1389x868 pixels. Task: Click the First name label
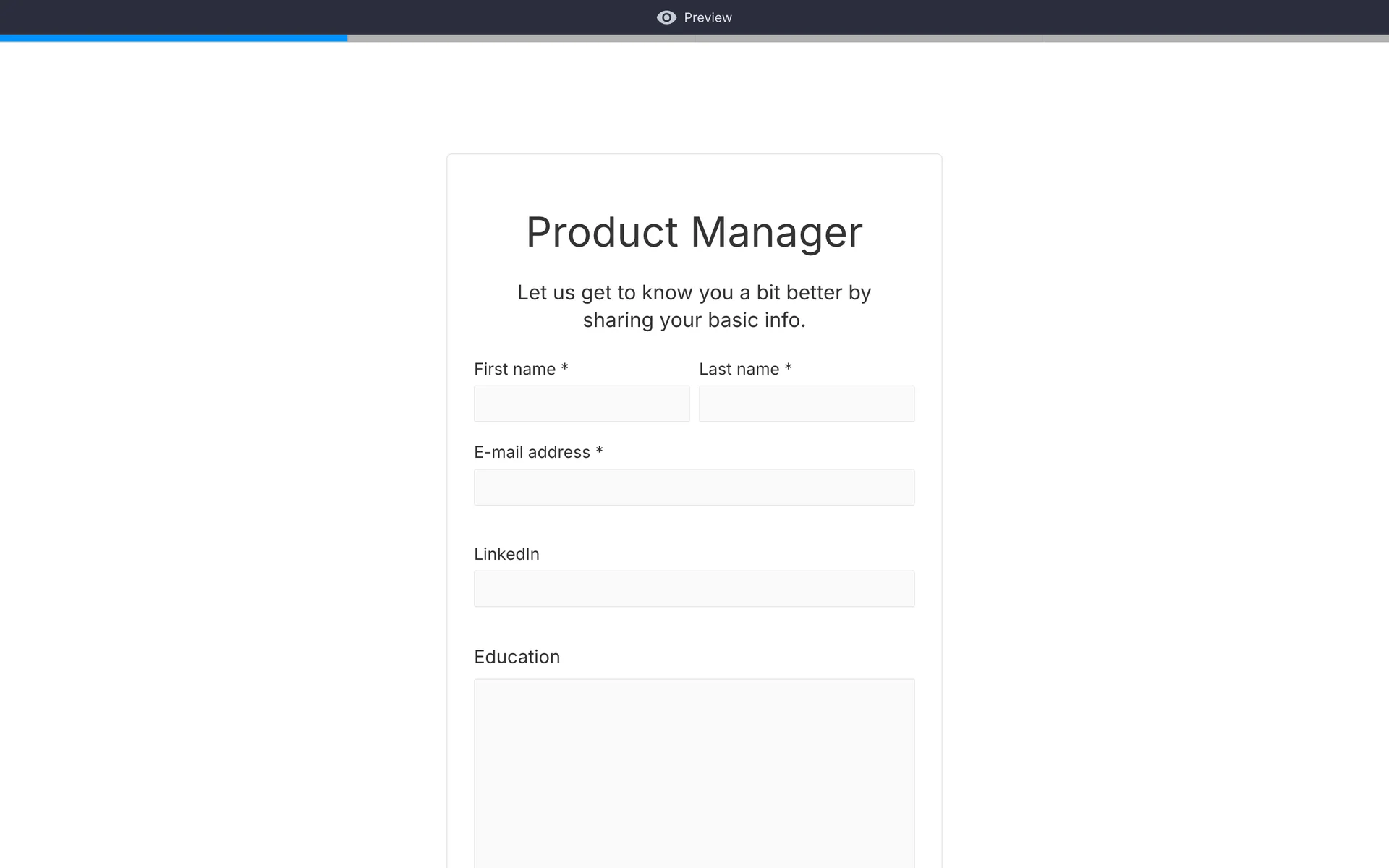pos(514,369)
